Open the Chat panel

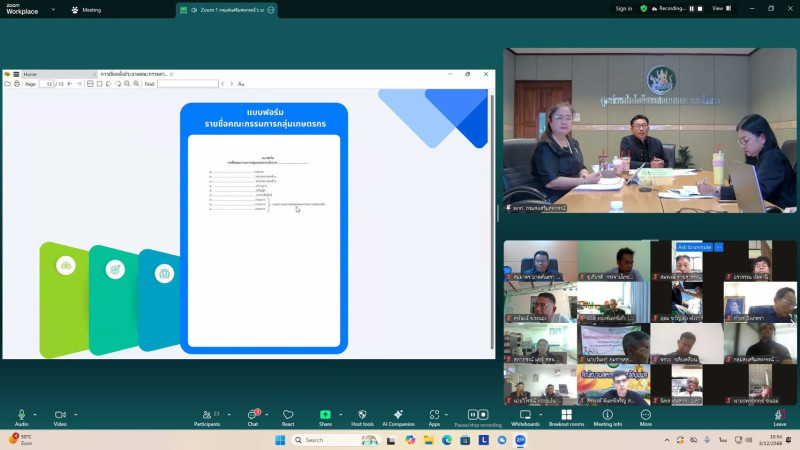[x=253, y=415]
